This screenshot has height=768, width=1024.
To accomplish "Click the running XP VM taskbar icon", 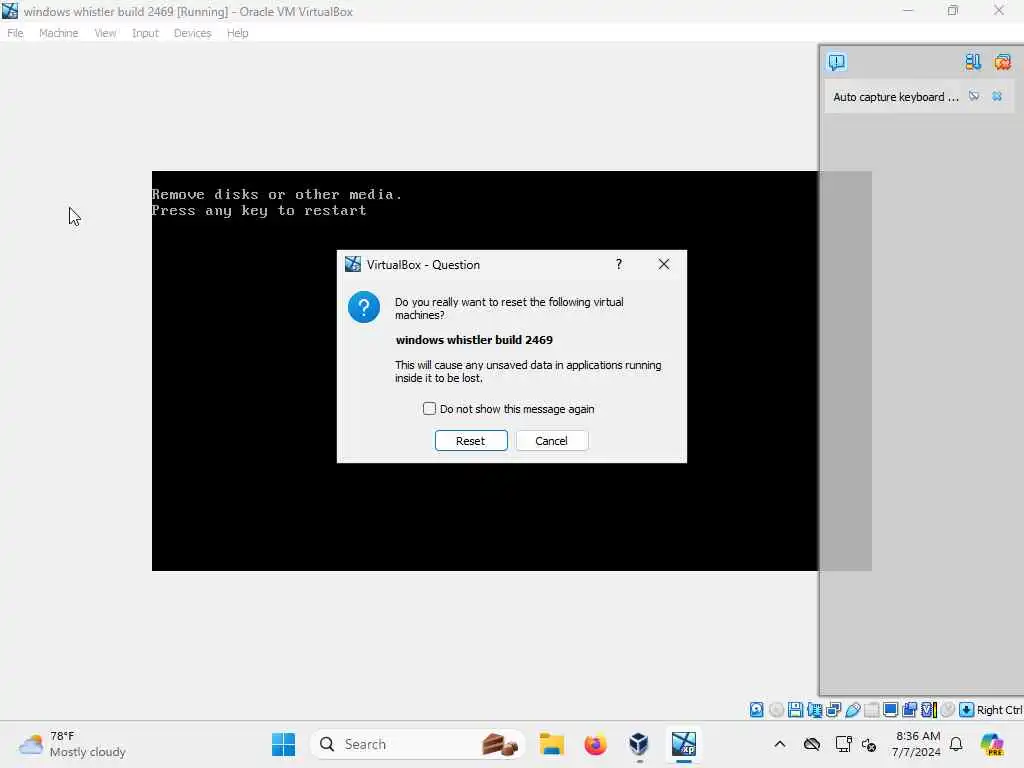I will pyautogui.click(x=684, y=744).
